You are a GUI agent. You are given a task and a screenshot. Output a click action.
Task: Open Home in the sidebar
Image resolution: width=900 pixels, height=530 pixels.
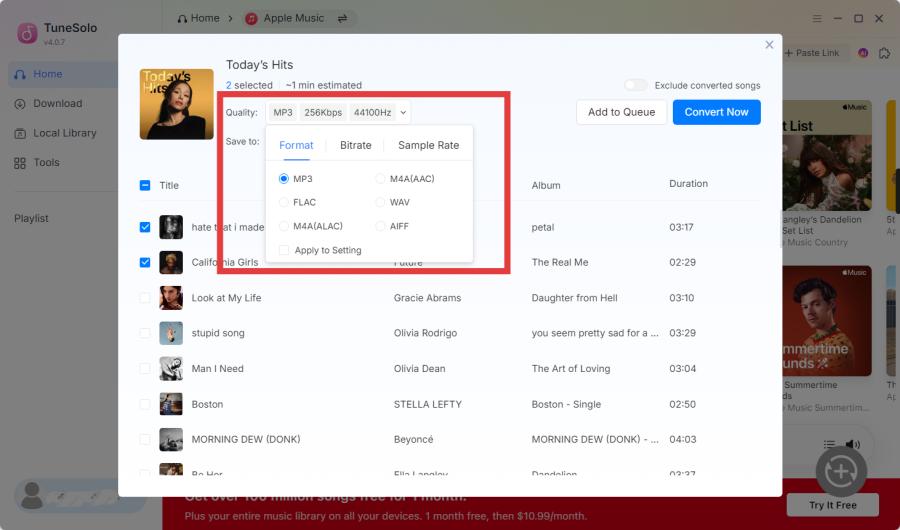click(62, 74)
